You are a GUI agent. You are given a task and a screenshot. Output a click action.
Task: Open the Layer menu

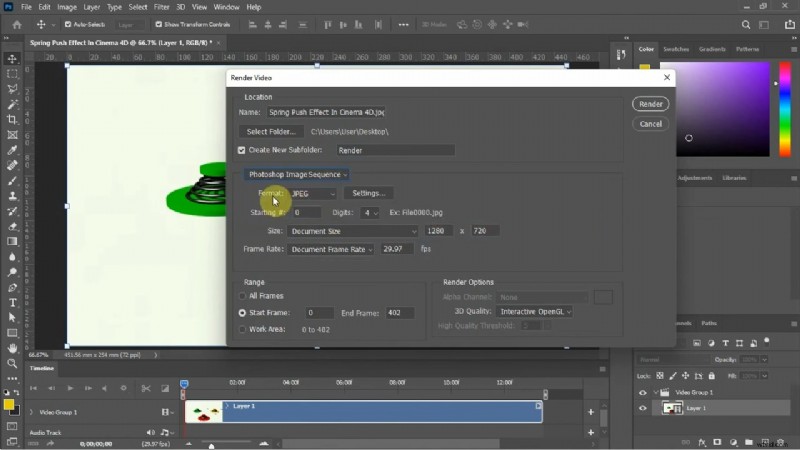(x=92, y=7)
